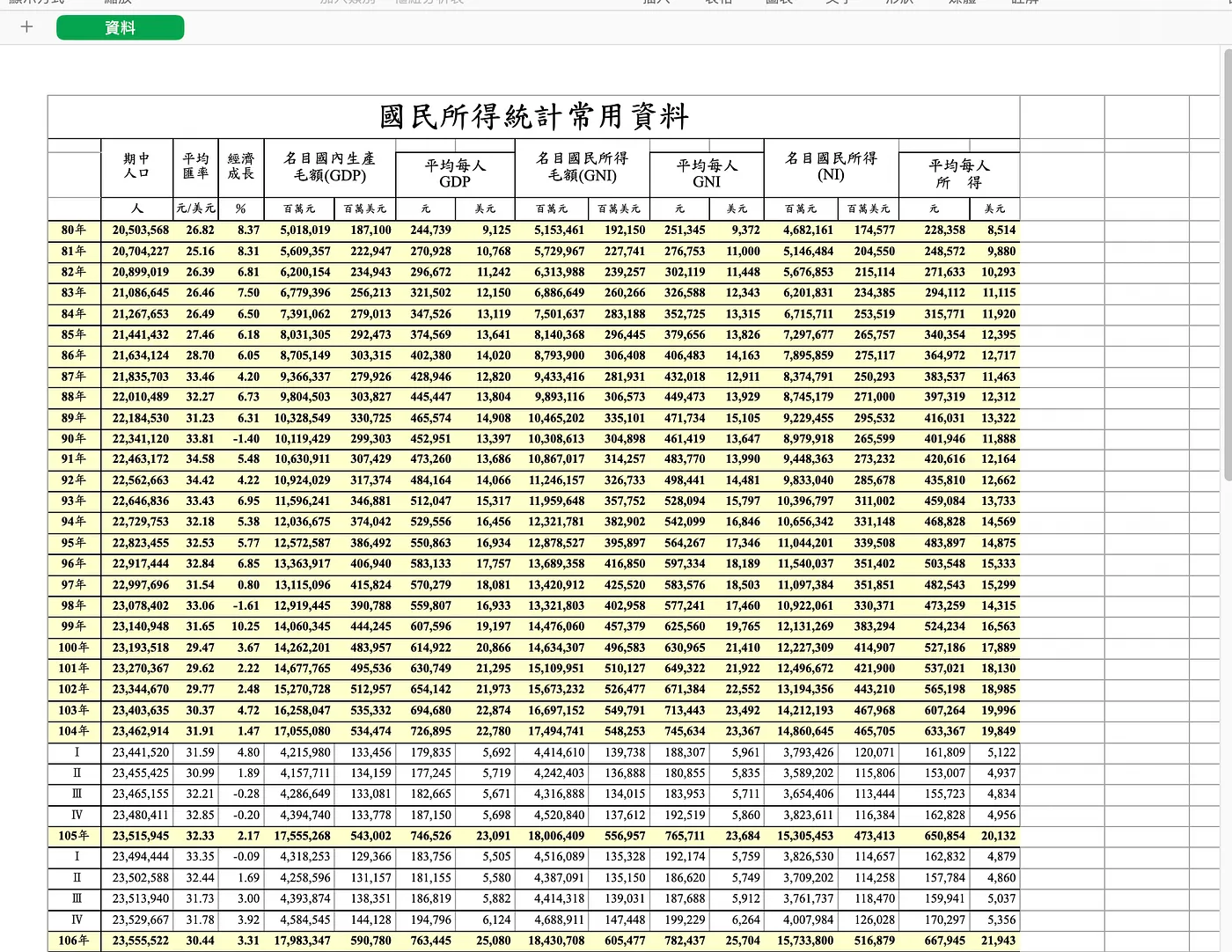Screen dimensions: 1232x952
Task: Click the vertical scrollbar thumb
Action: click(1228, 264)
